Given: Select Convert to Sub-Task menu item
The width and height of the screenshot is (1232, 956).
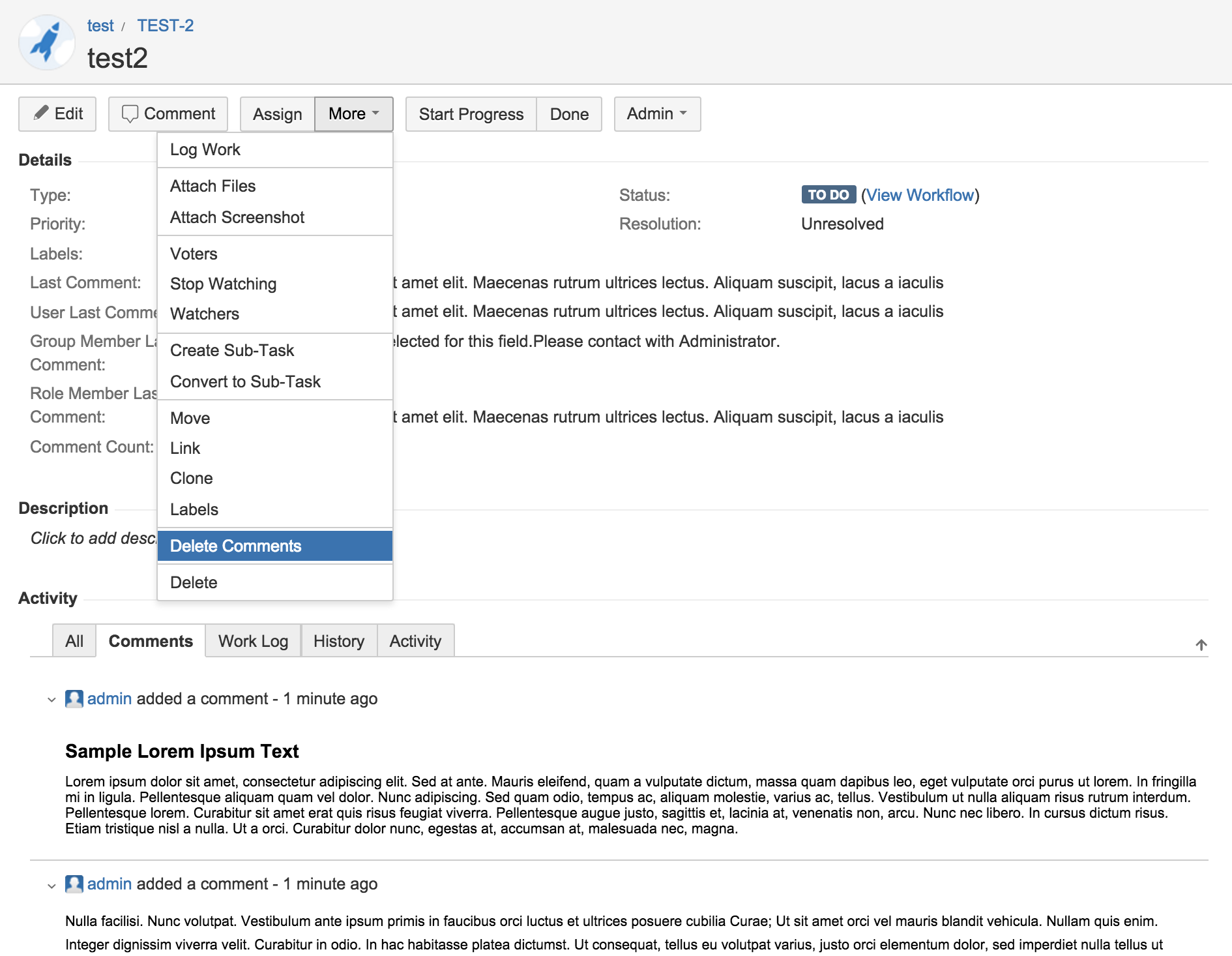Looking at the screenshot, I should pyautogui.click(x=275, y=382).
